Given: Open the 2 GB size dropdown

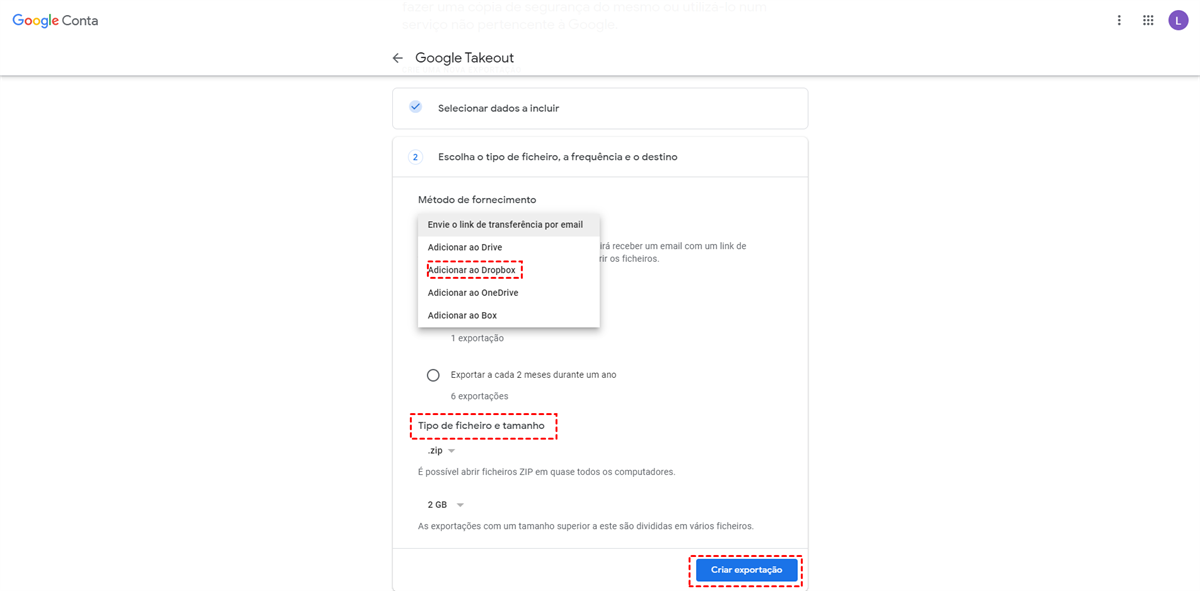Looking at the screenshot, I should 445,505.
